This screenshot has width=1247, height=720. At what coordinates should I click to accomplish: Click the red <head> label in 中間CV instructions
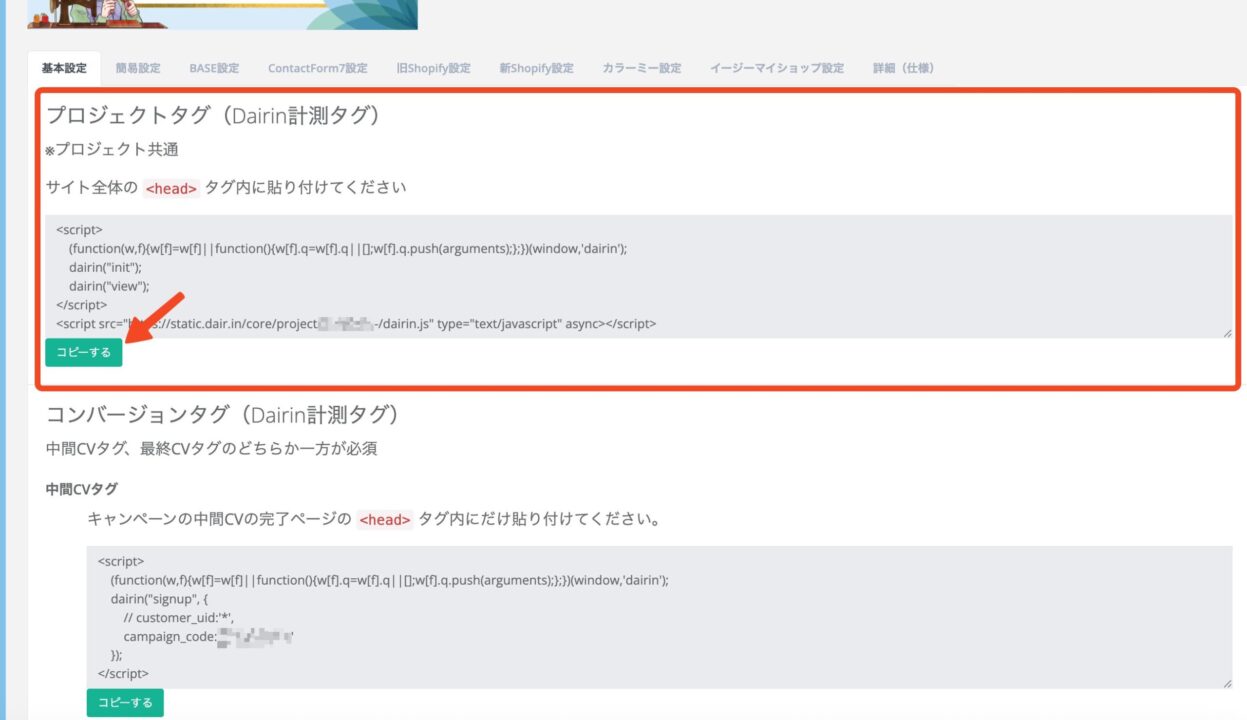pyautogui.click(x=385, y=520)
